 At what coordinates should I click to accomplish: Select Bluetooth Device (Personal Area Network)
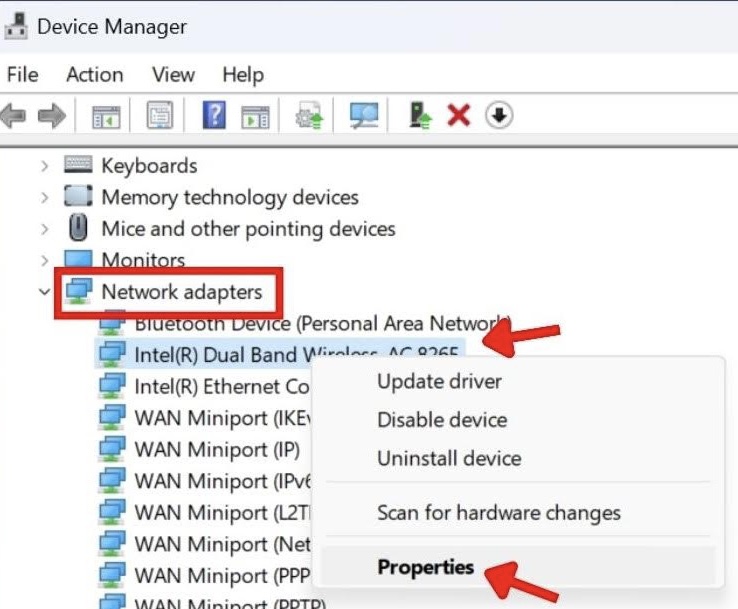322,323
